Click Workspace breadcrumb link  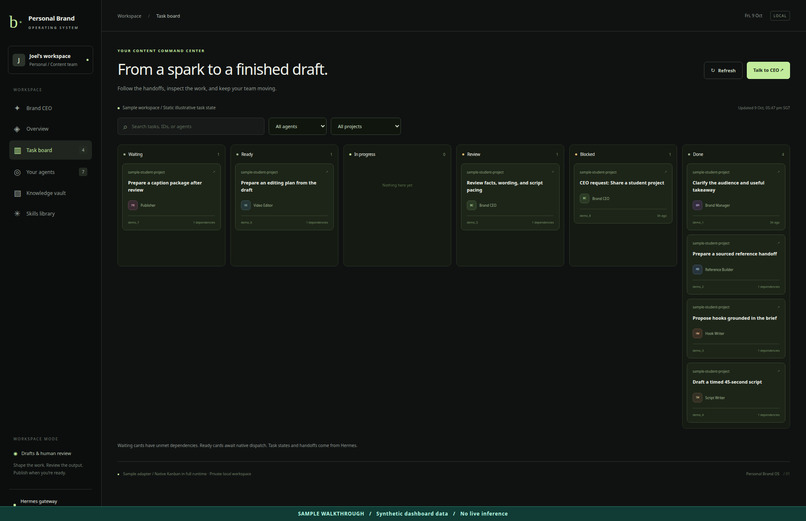coord(129,16)
